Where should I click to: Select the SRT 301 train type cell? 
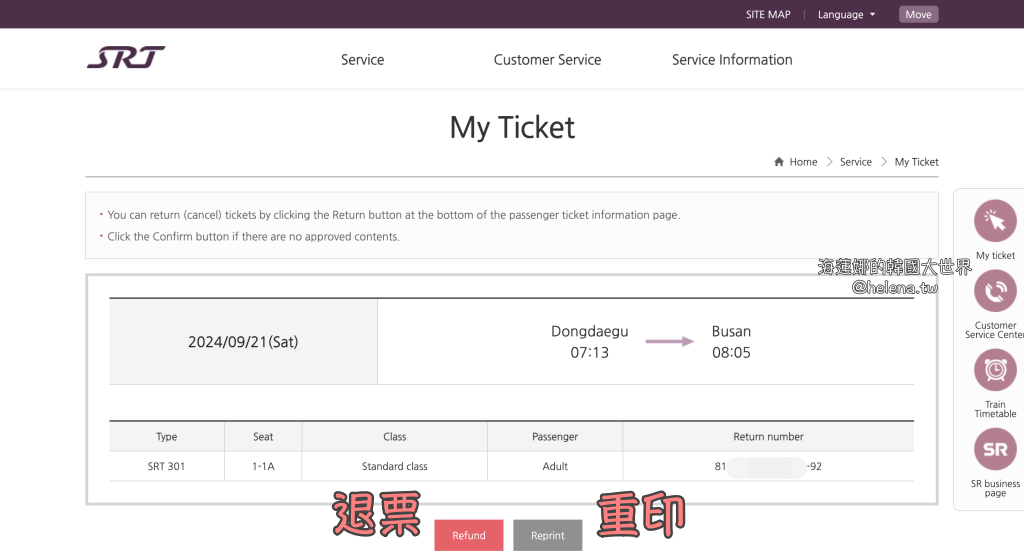click(x=167, y=466)
